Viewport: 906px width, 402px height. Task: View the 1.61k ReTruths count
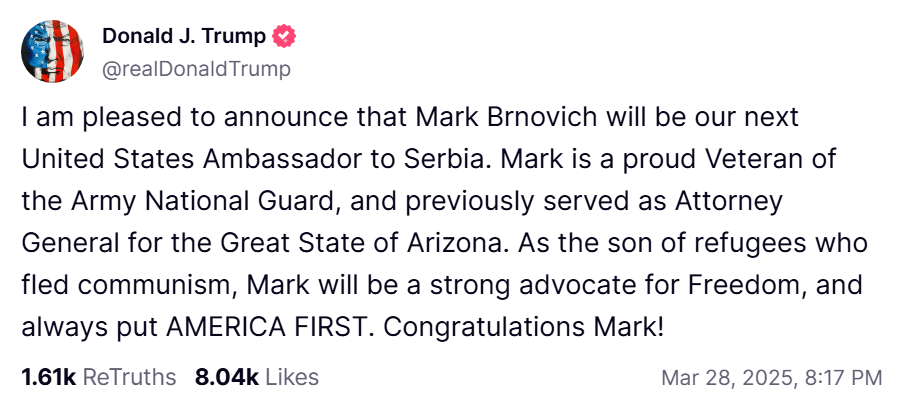(48, 377)
